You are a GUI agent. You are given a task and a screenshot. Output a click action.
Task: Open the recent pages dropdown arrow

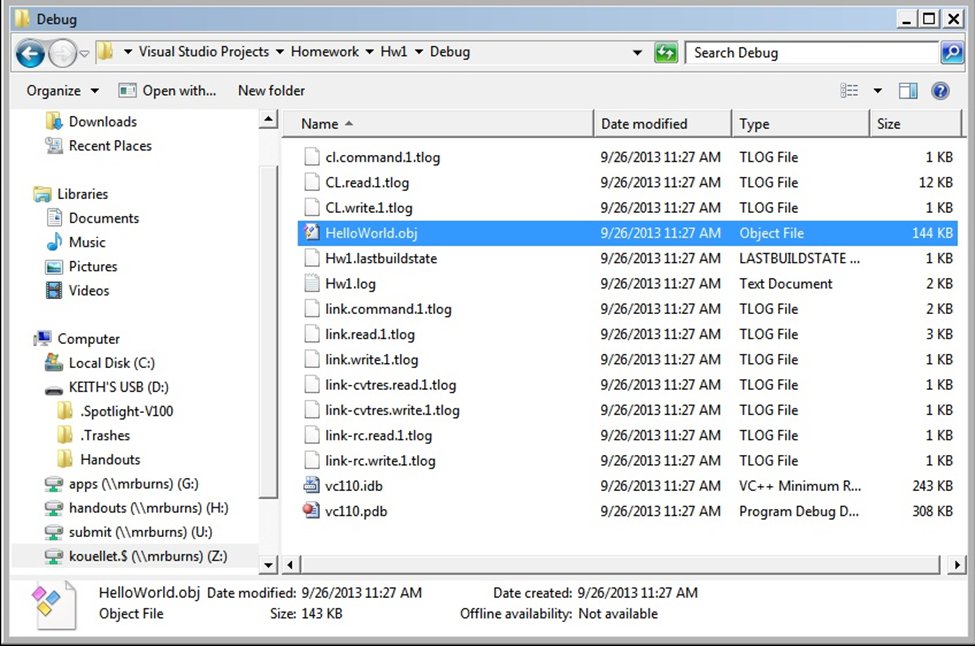pyautogui.click(x=85, y=53)
